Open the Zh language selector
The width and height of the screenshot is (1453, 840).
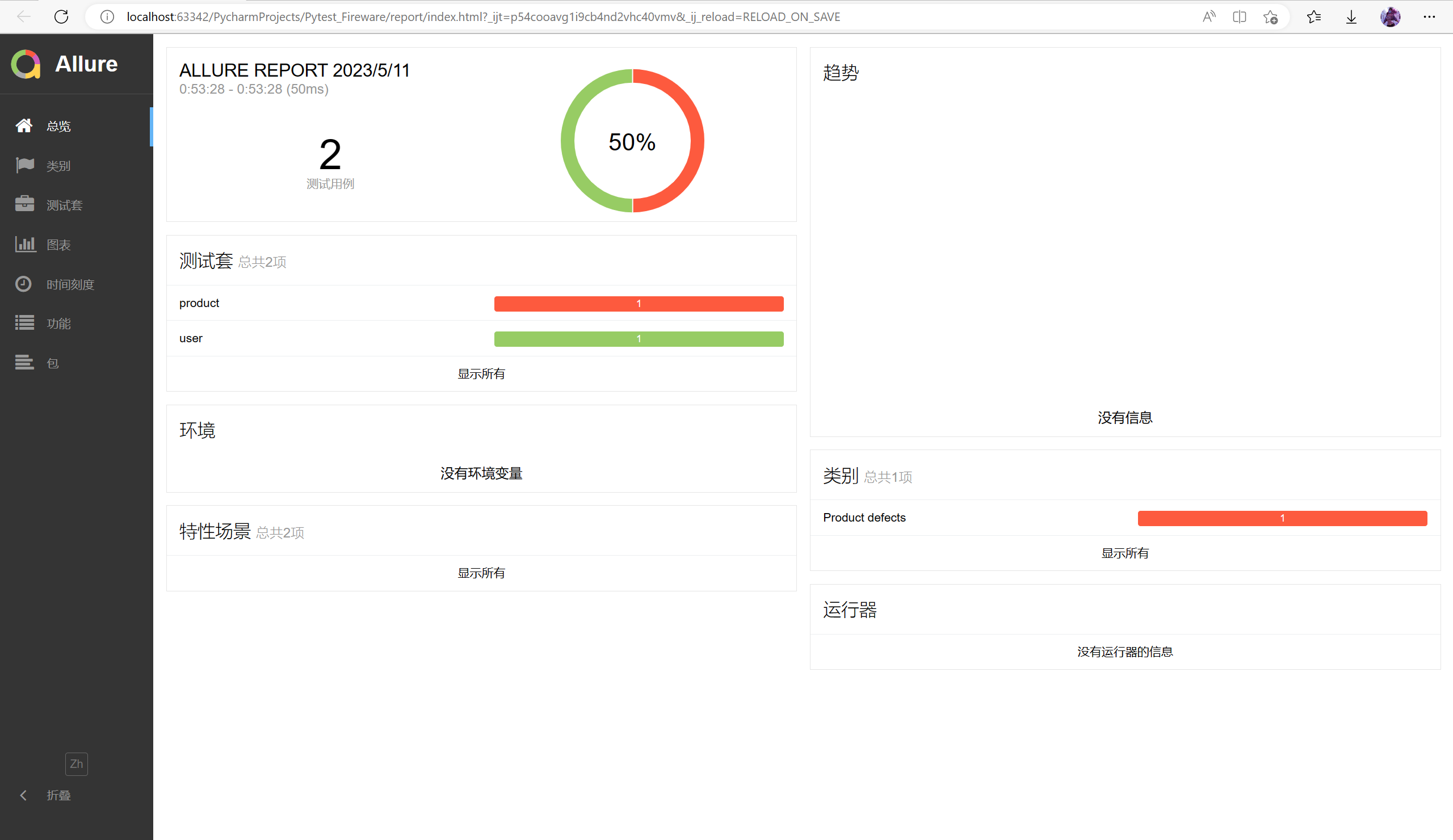pyautogui.click(x=76, y=764)
